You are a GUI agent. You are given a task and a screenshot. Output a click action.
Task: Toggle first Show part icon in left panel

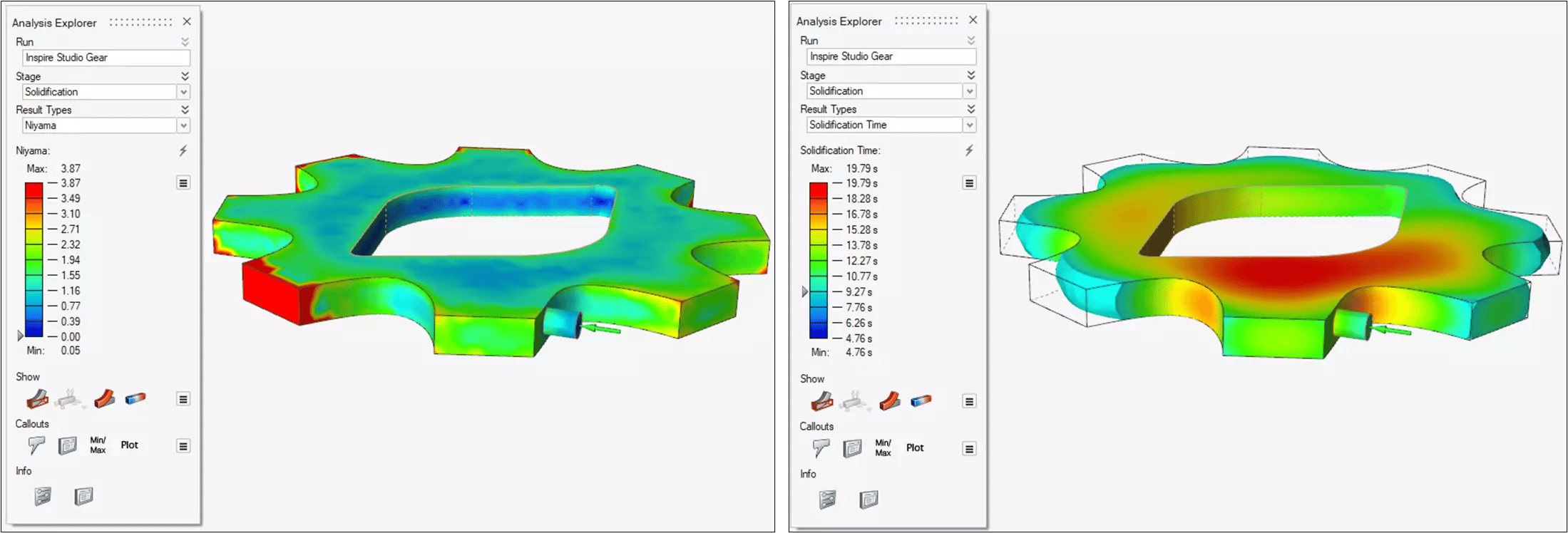[x=38, y=399]
